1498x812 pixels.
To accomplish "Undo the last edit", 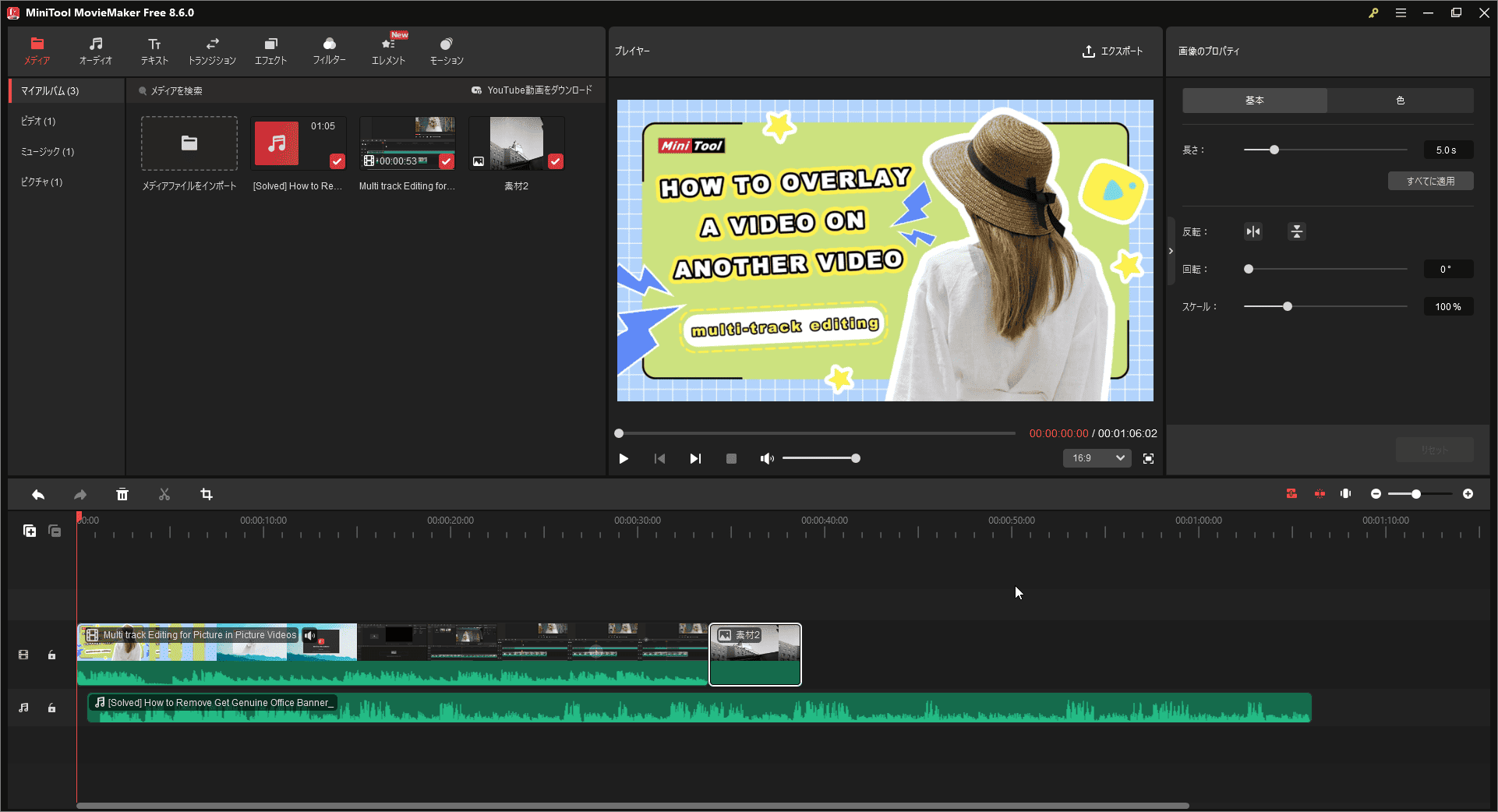I will point(38,494).
